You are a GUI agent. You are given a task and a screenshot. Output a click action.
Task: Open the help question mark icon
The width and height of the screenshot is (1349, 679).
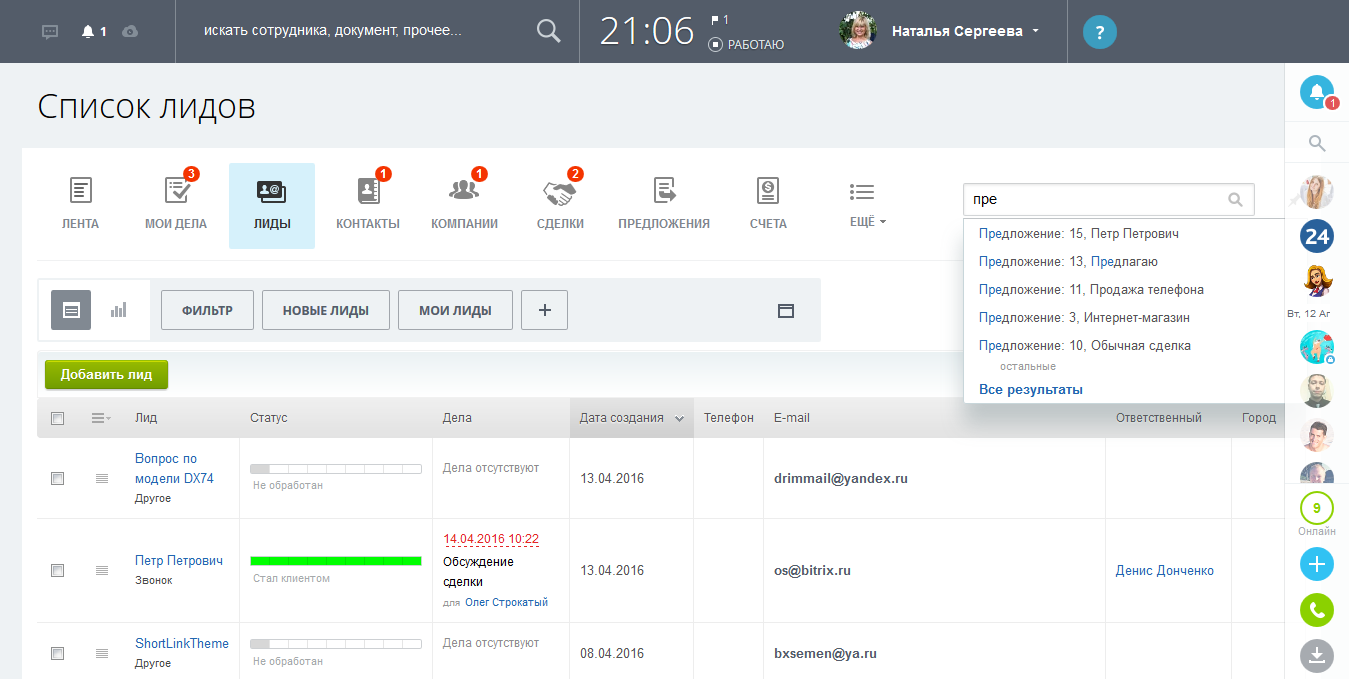tap(1099, 32)
